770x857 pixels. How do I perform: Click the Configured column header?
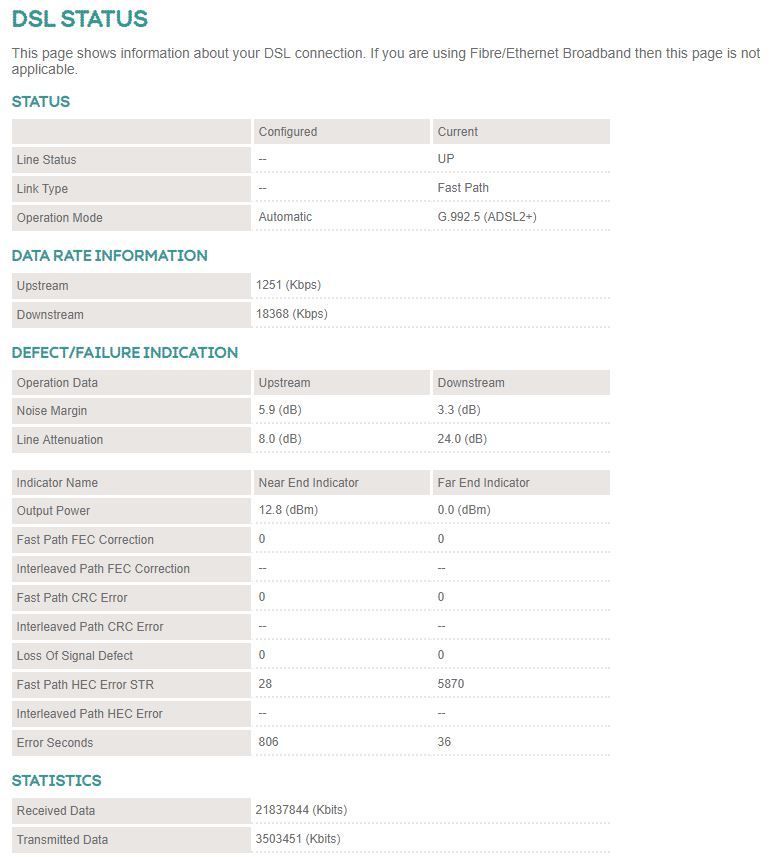coord(288,132)
